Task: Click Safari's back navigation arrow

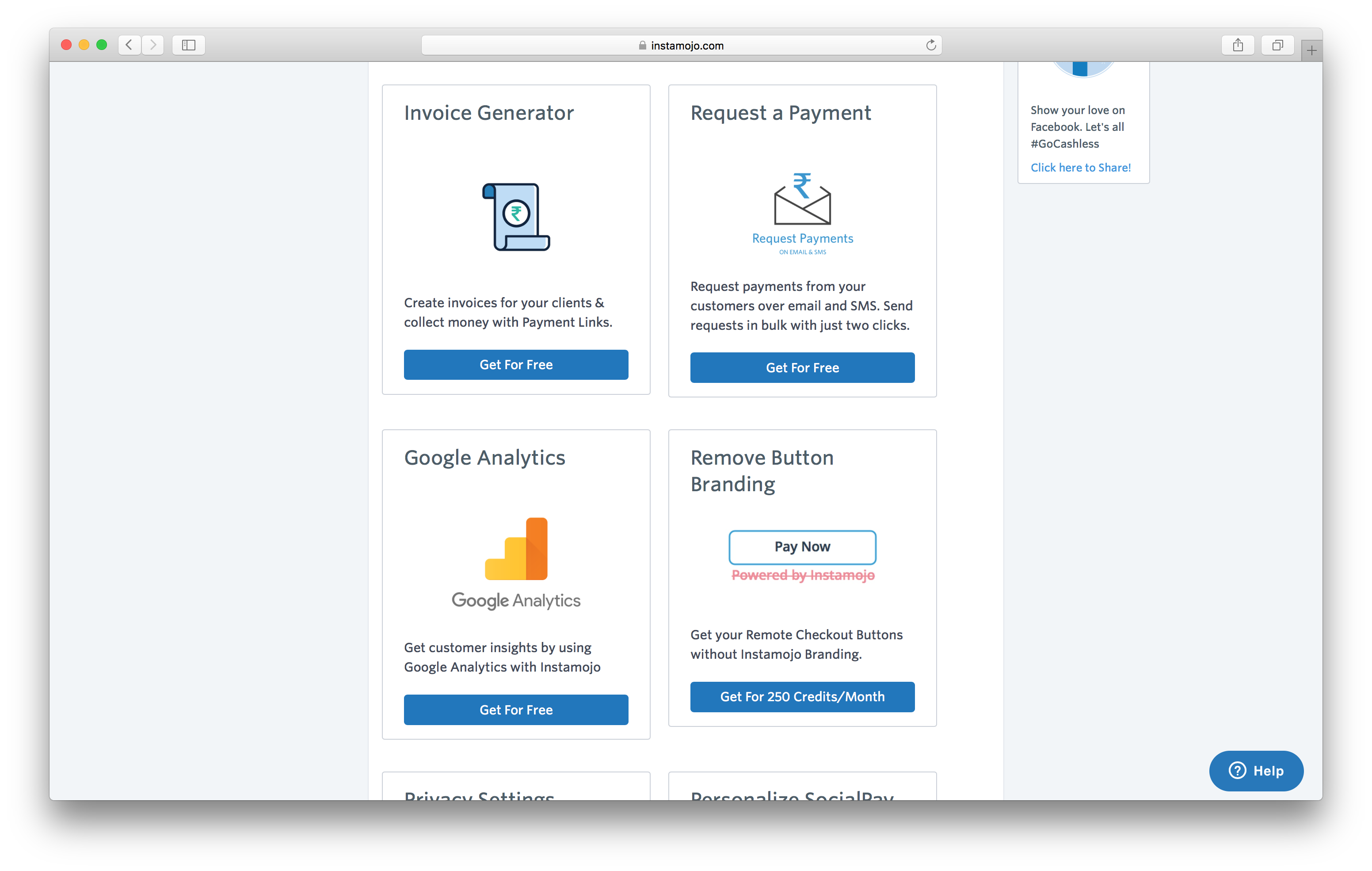Action: (130, 45)
